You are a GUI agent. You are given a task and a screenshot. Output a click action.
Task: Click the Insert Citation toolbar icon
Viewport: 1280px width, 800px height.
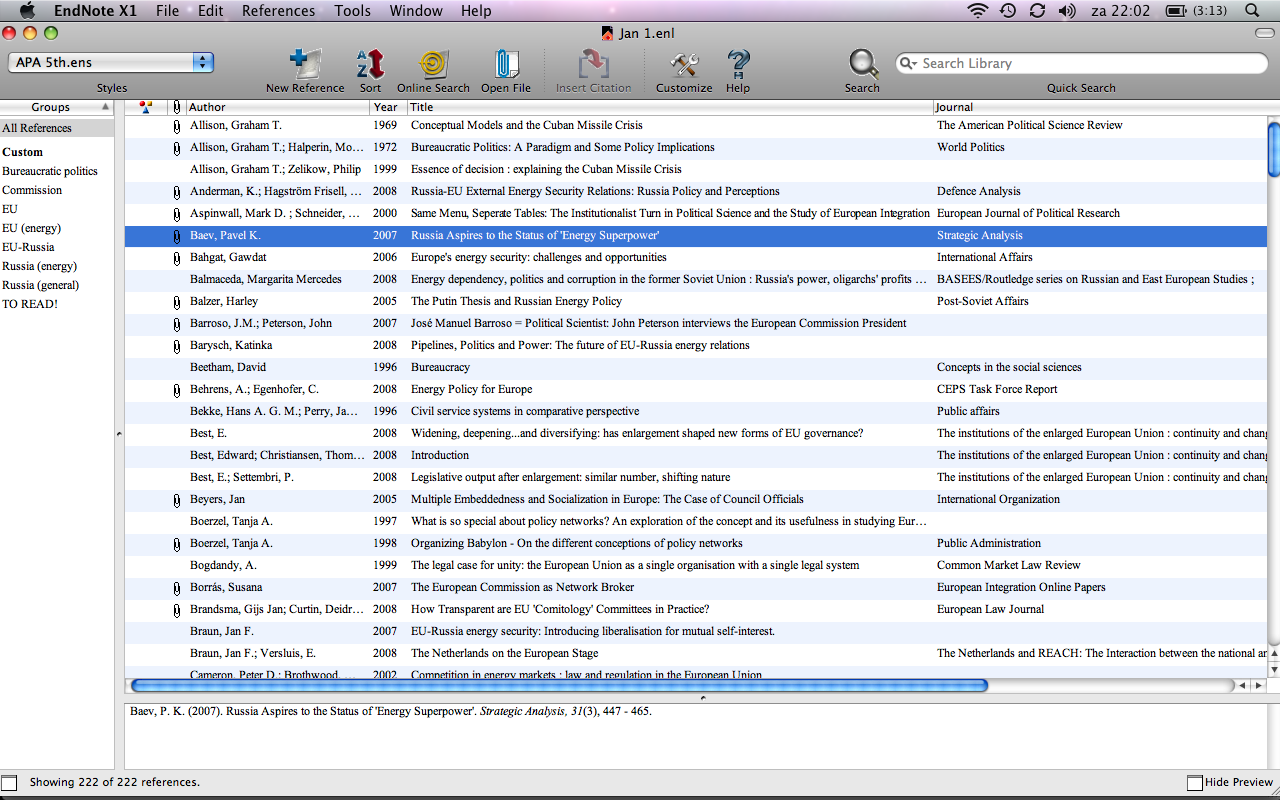[594, 65]
